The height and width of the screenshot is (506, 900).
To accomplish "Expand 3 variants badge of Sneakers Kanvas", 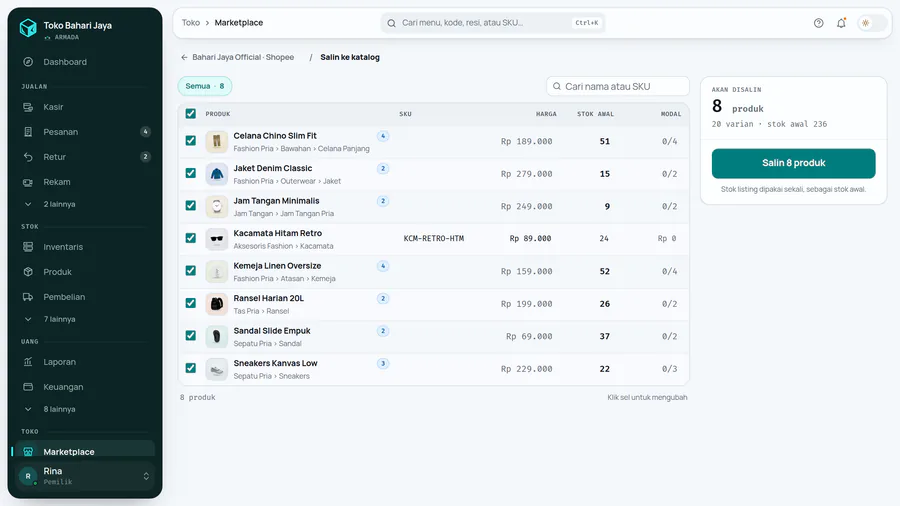I will click(383, 364).
